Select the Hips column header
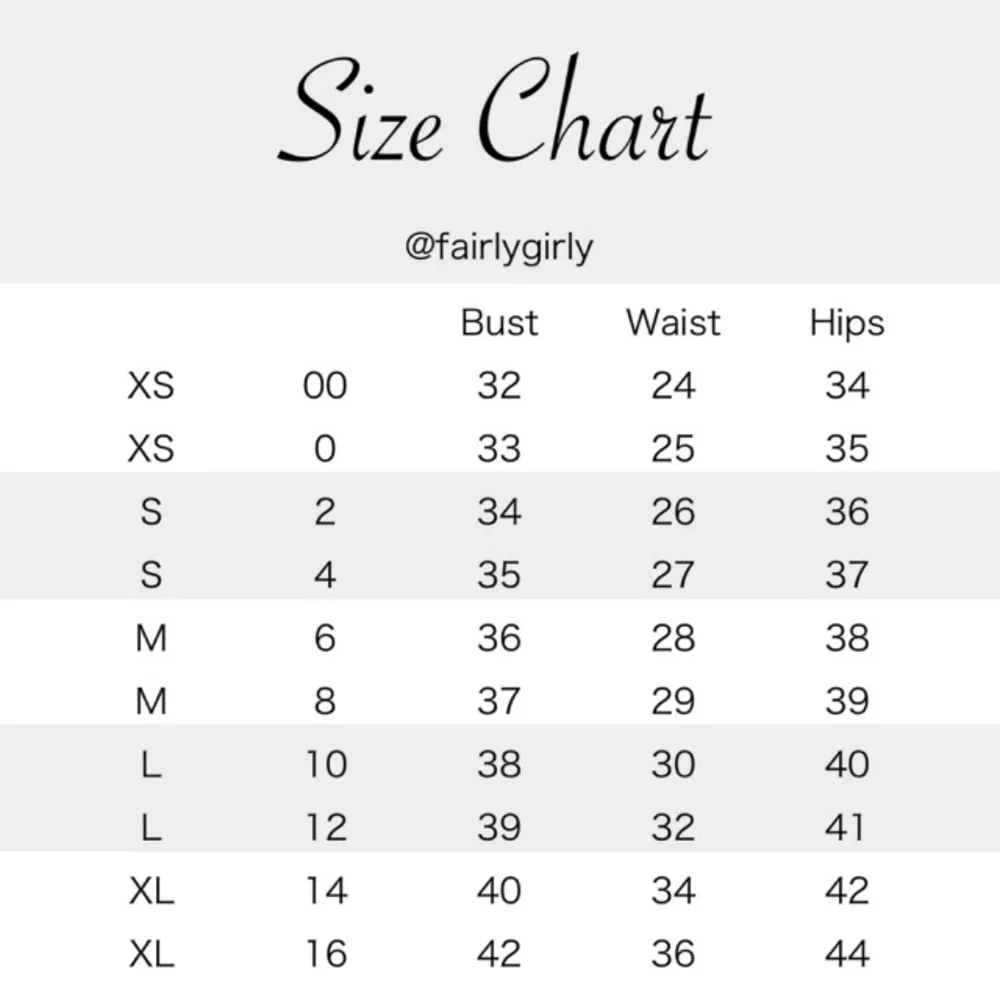Image resolution: width=1000 pixels, height=1000 pixels. pyautogui.click(x=847, y=324)
